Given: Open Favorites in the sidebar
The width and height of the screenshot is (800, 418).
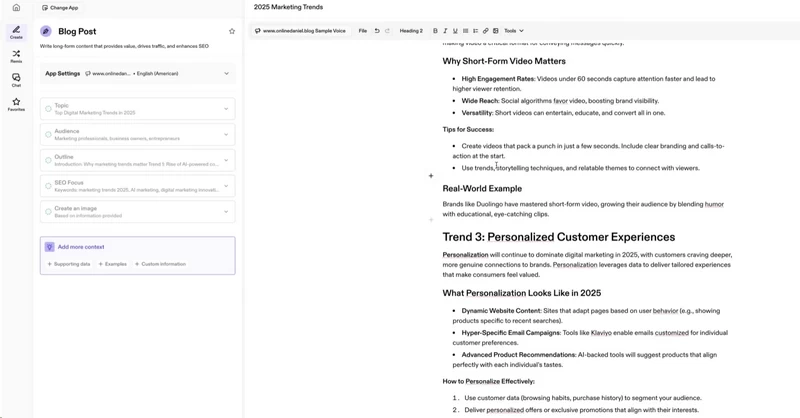Looking at the screenshot, I should pyautogui.click(x=16, y=104).
